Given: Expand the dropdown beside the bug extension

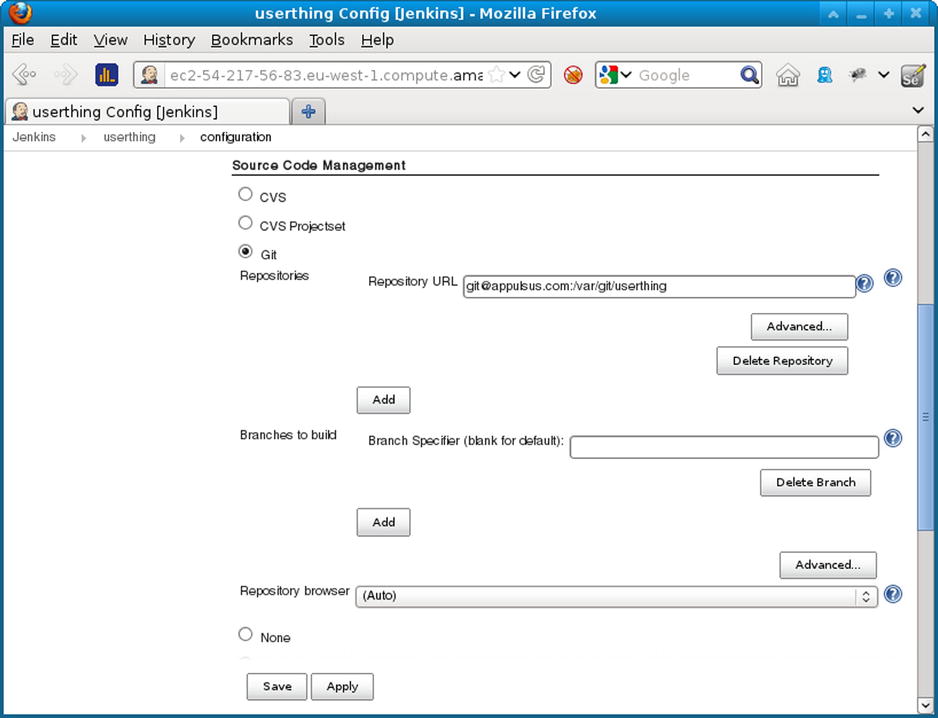Looking at the screenshot, I should tap(884, 75).
